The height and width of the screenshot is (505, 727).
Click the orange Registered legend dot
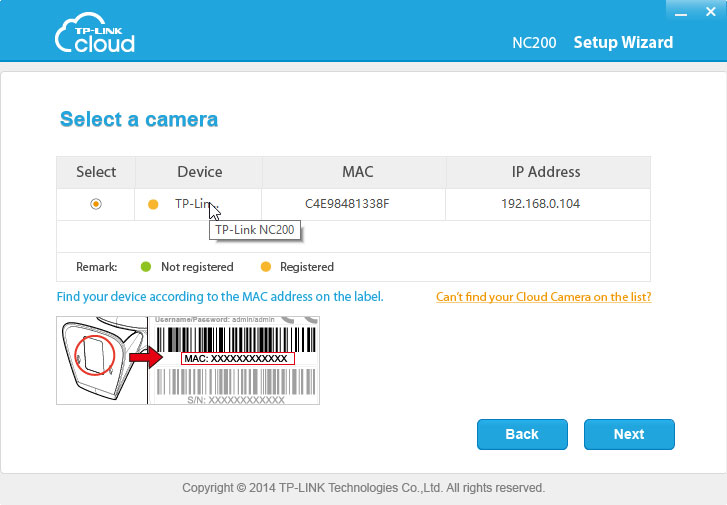(266, 267)
